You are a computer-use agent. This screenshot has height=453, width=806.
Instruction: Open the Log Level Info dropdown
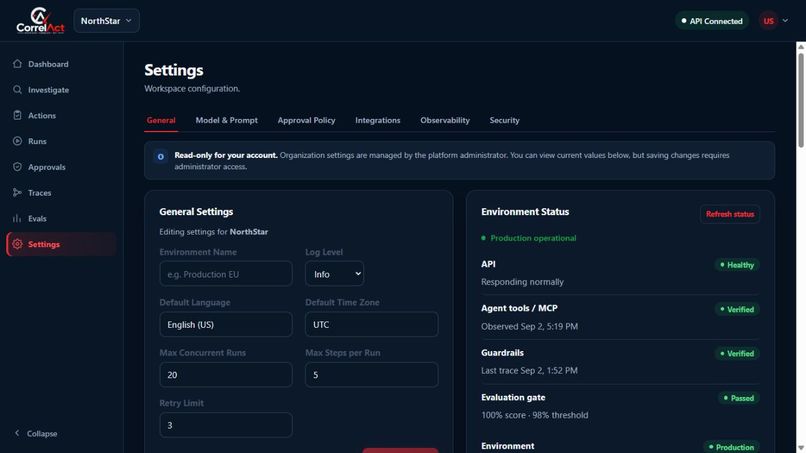pos(335,274)
